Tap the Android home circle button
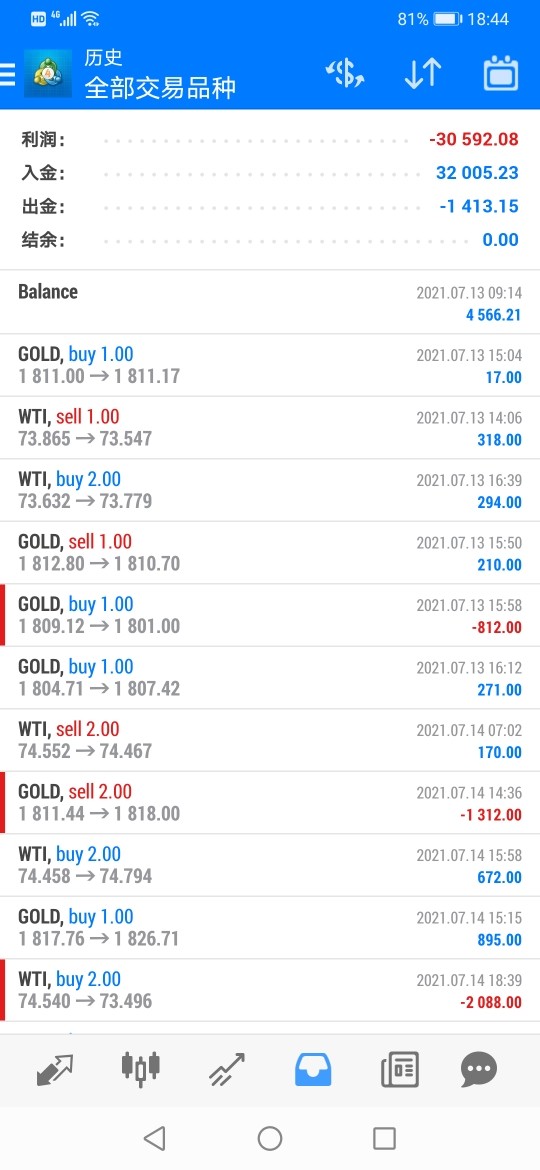The image size is (540, 1170). point(270,1138)
